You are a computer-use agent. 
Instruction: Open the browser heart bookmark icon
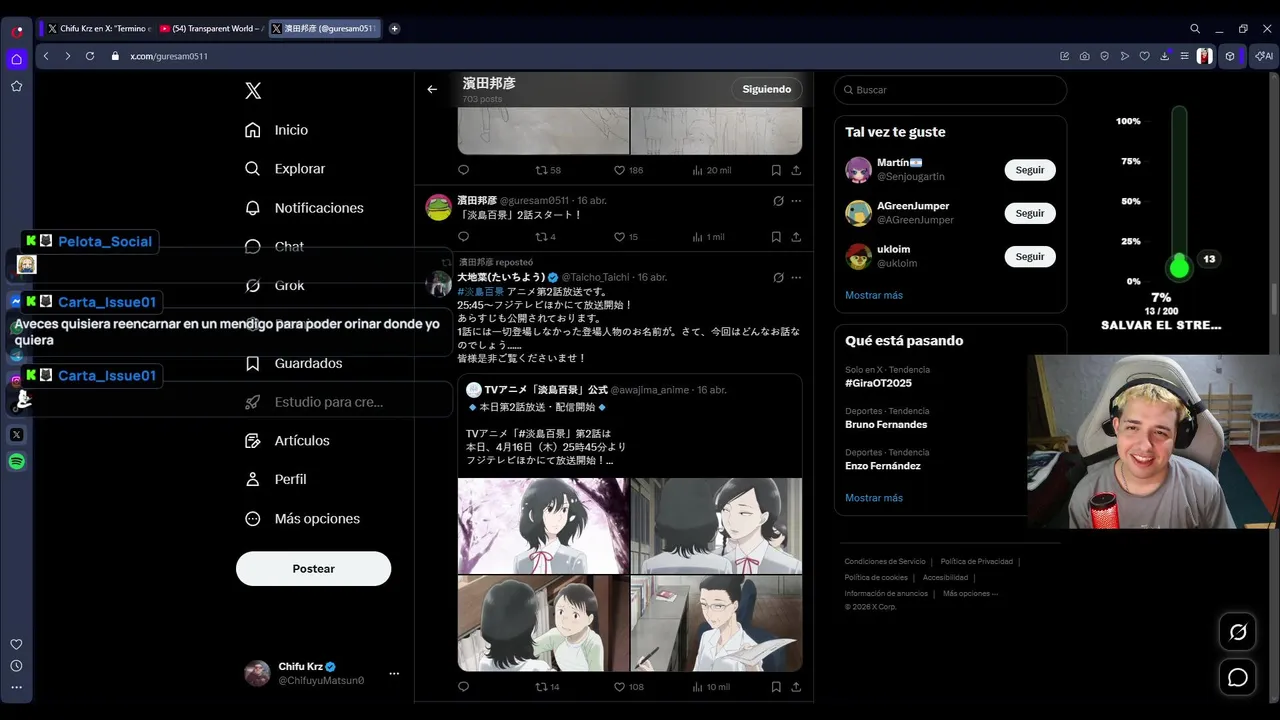1145,56
